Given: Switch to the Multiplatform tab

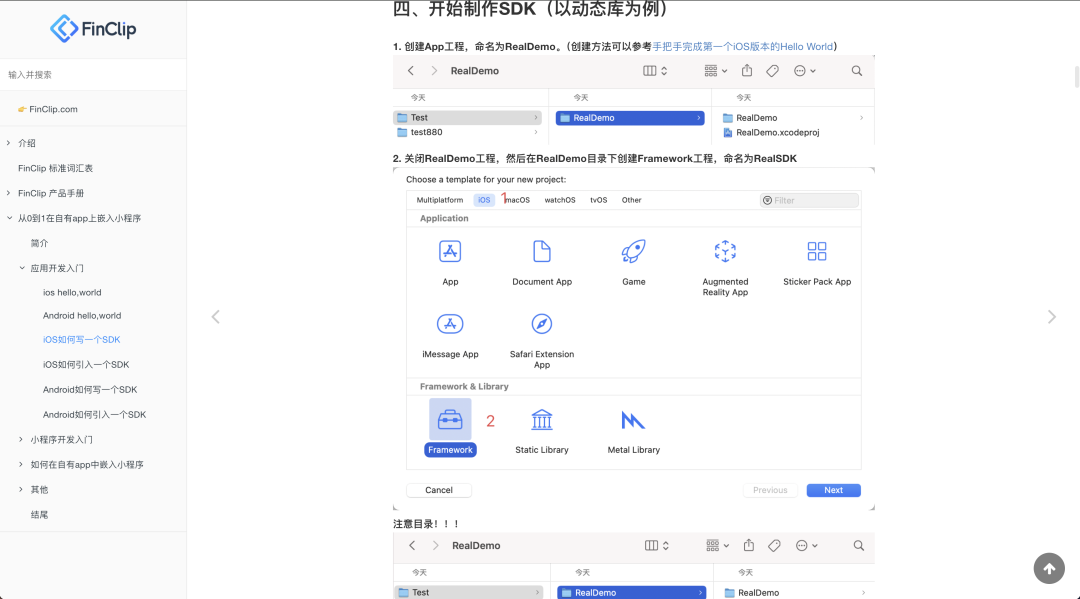Looking at the screenshot, I should pyautogui.click(x=440, y=200).
